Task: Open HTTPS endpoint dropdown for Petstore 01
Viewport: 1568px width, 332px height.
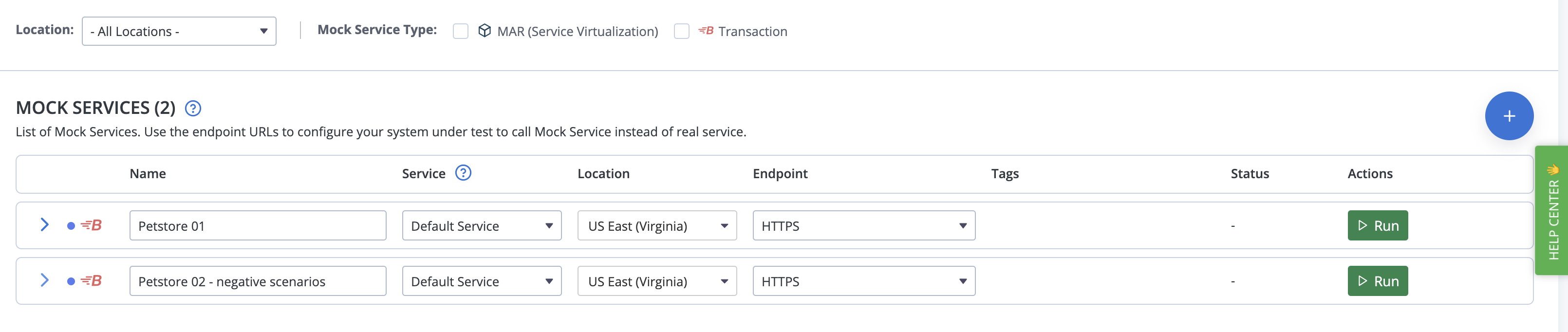Action: [864, 225]
